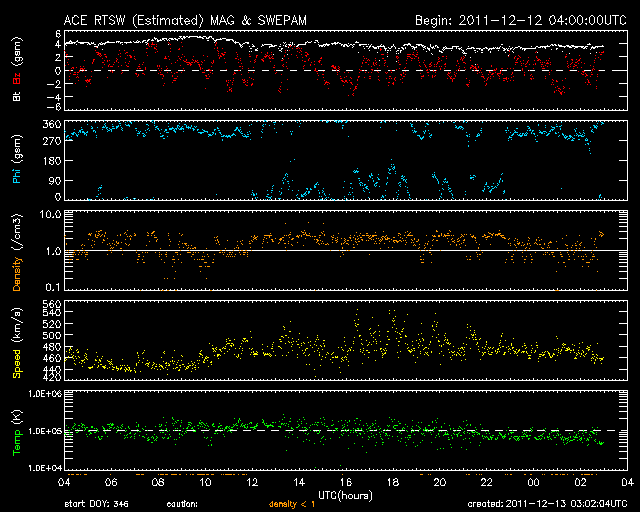Select the Phi (gsm) axis label

point(16,160)
